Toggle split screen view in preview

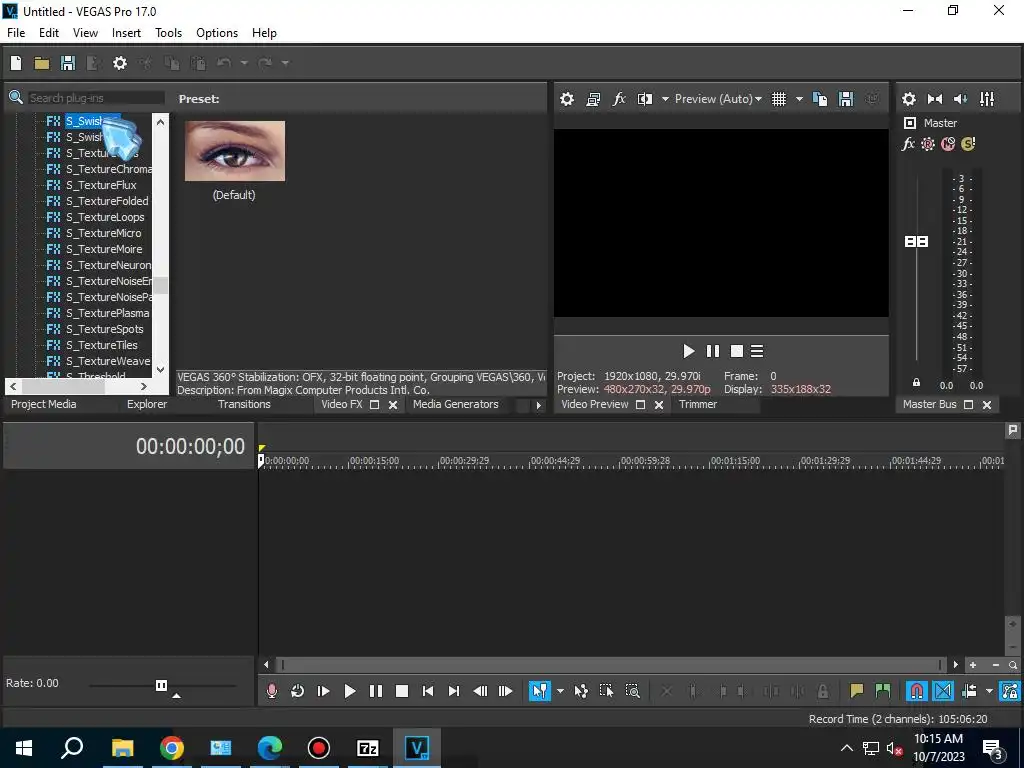pyautogui.click(x=645, y=99)
